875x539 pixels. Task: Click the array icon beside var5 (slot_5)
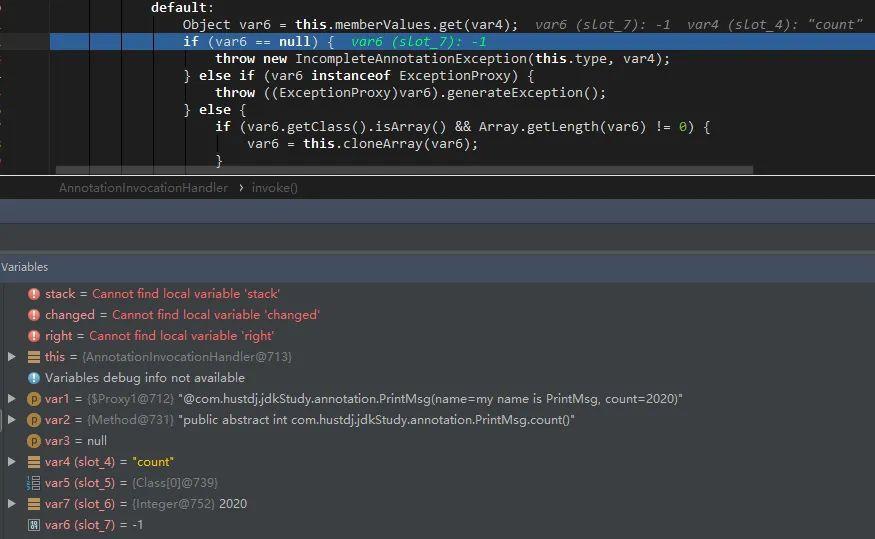[33, 483]
